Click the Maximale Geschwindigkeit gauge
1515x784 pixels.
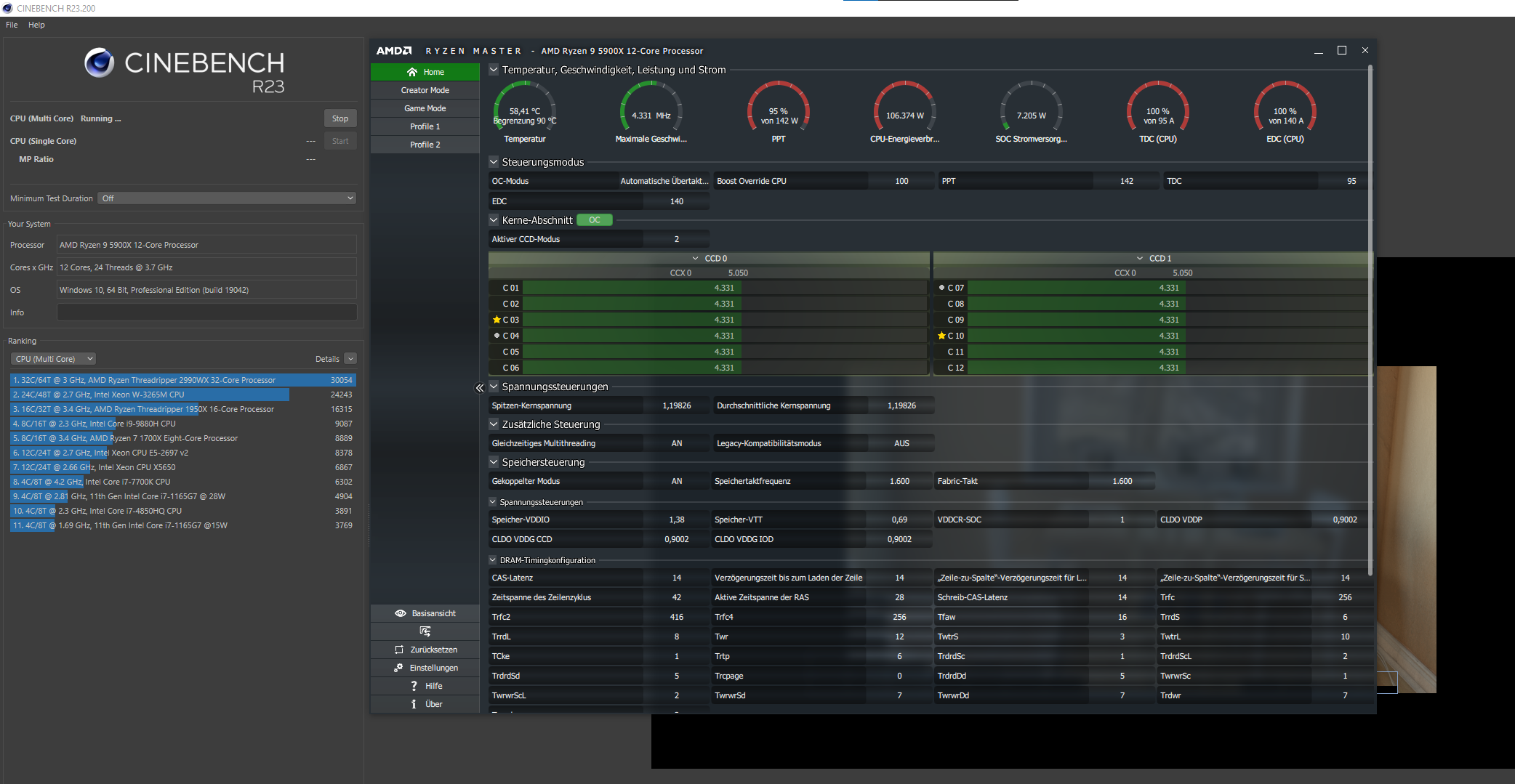click(651, 107)
